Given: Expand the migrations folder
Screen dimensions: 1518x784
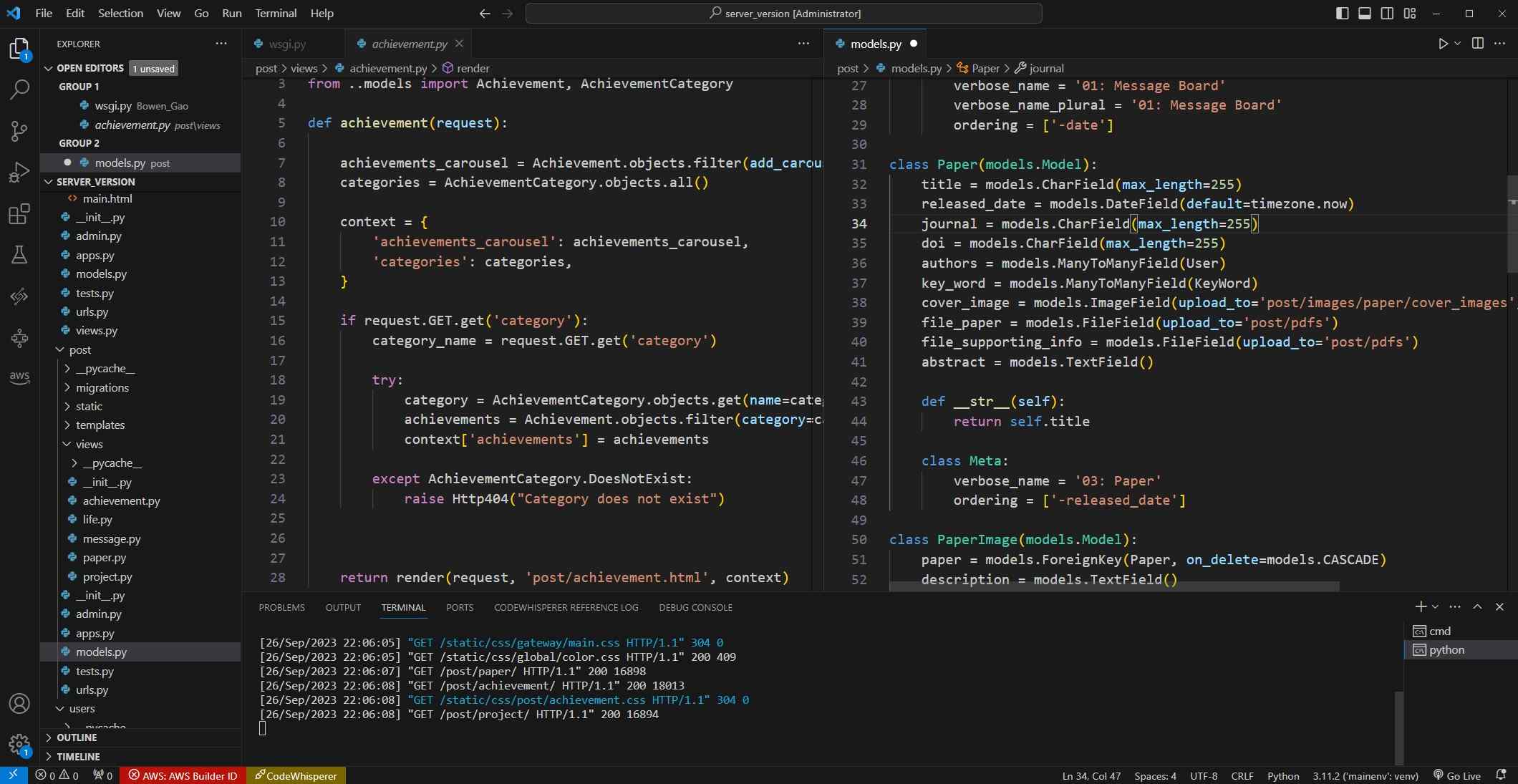Looking at the screenshot, I should (x=102, y=387).
